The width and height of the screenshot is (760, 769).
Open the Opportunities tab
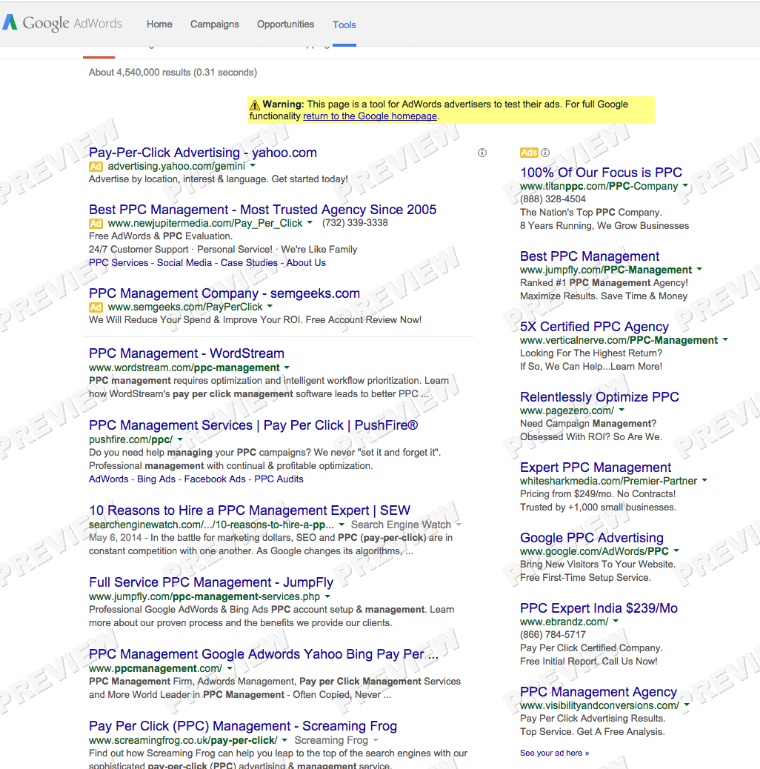pyautogui.click(x=285, y=24)
